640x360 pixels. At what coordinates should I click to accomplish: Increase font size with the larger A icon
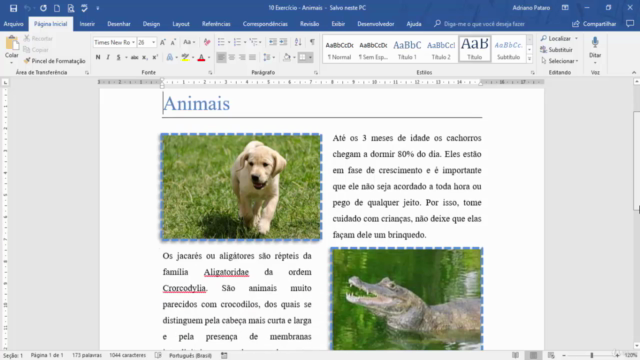tap(163, 42)
